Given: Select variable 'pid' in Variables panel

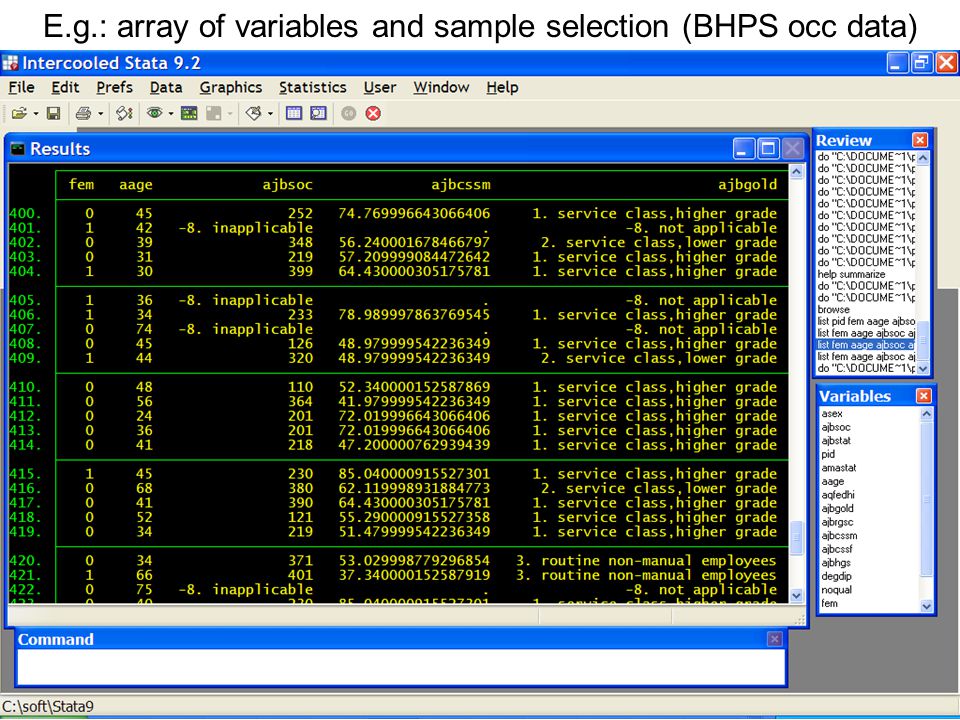Looking at the screenshot, I should click(x=828, y=454).
